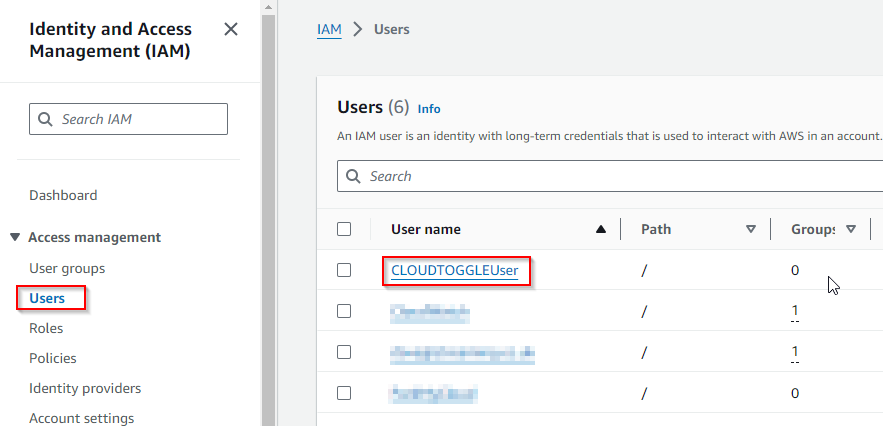The height and width of the screenshot is (426, 883).
Task: Open Policies in the sidebar
Action: (x=53, y=358)
